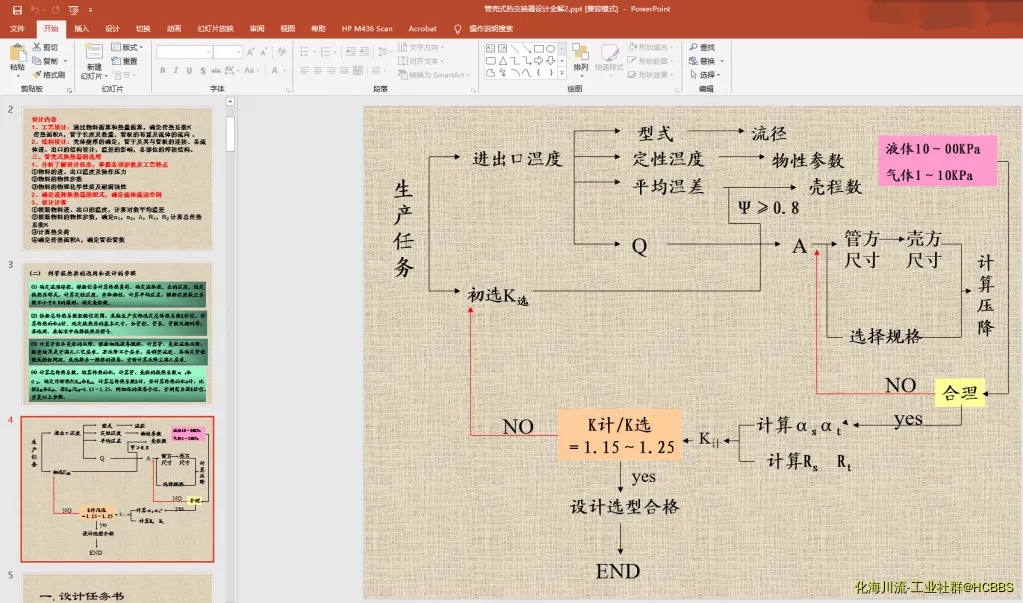Click the Numbering list icon
The height and width of the screenshot is (603, 1023).
[325, 52]
